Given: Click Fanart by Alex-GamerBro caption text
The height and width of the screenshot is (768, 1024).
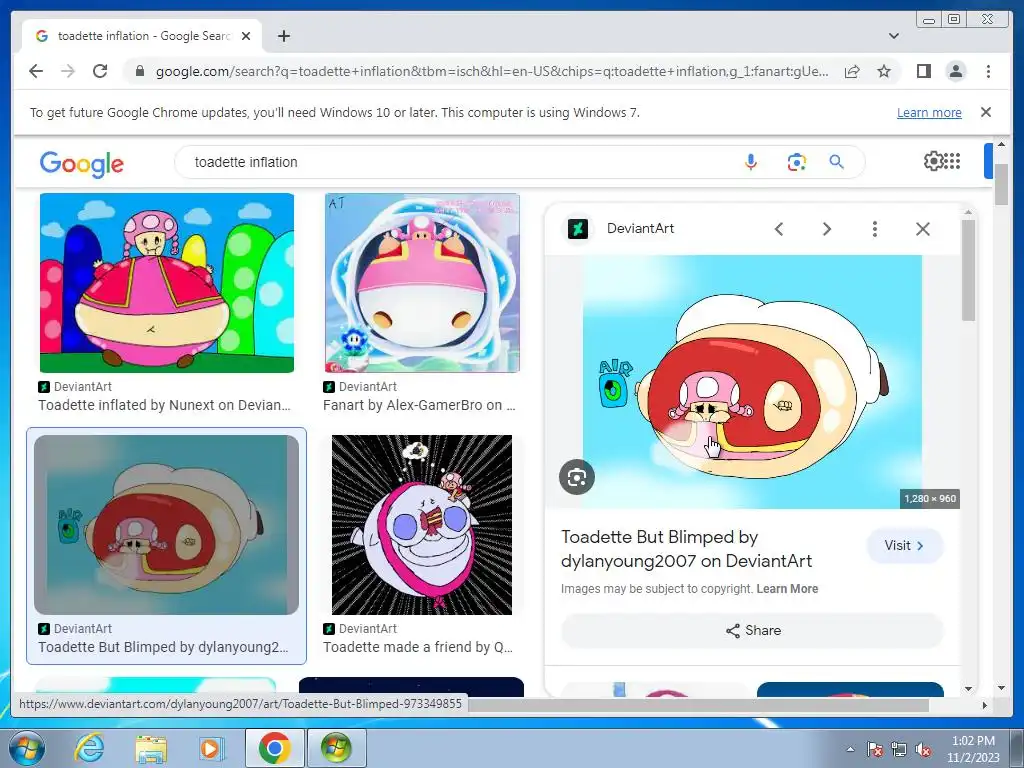Looking at the screenshot, I should pos(419,405).
